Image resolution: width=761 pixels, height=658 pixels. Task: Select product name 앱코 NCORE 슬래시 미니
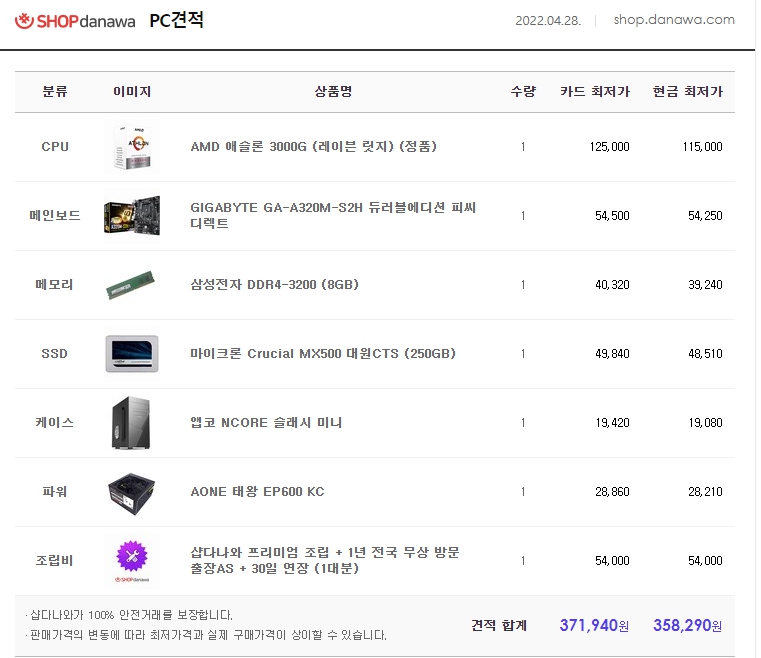[266, 422]
